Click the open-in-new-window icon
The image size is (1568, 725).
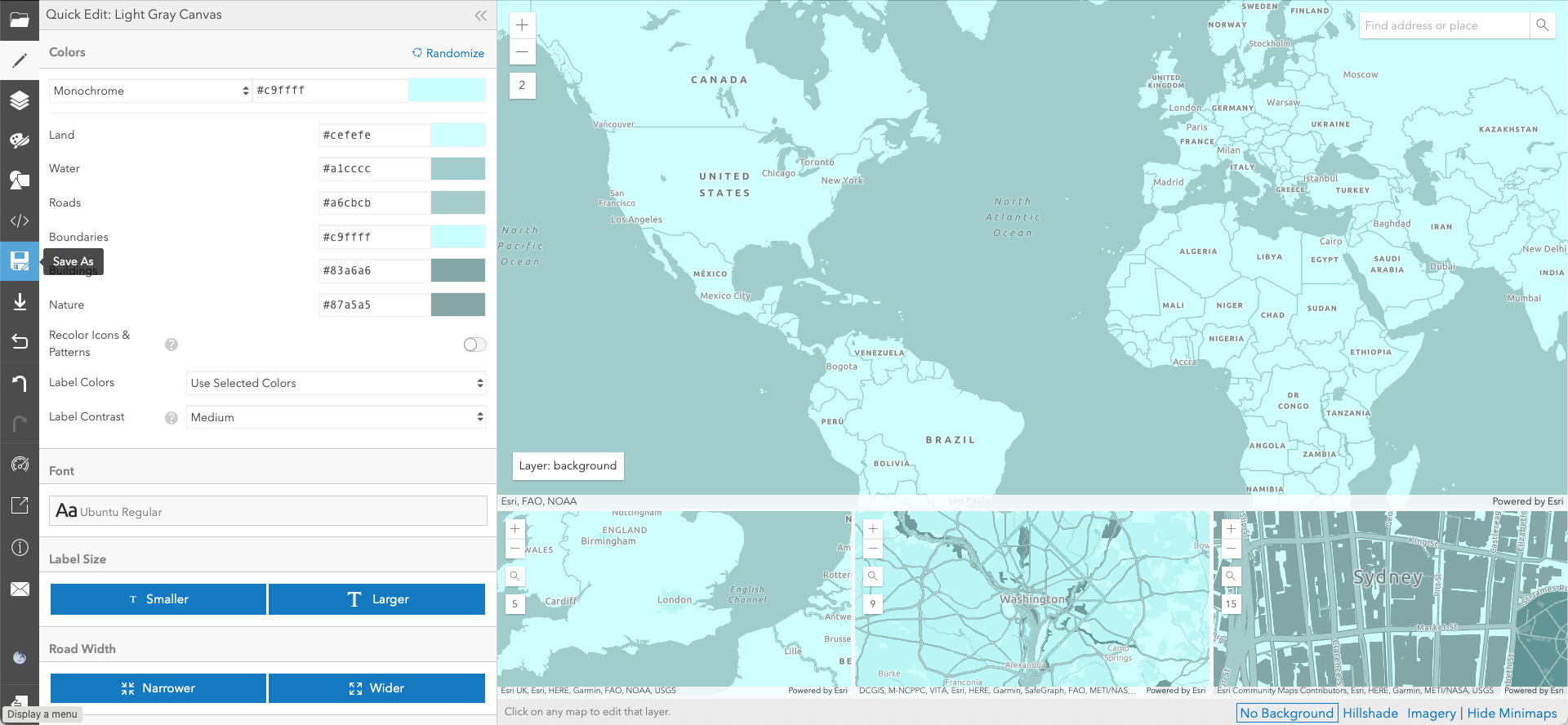pyautogui.click(x=20, y=505)
